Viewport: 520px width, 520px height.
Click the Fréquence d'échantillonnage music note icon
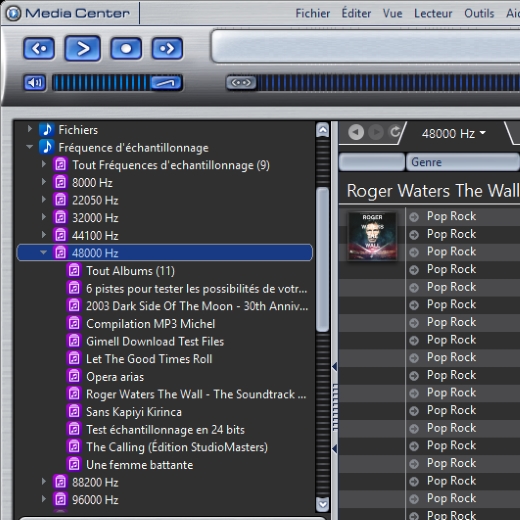(47, 147)
